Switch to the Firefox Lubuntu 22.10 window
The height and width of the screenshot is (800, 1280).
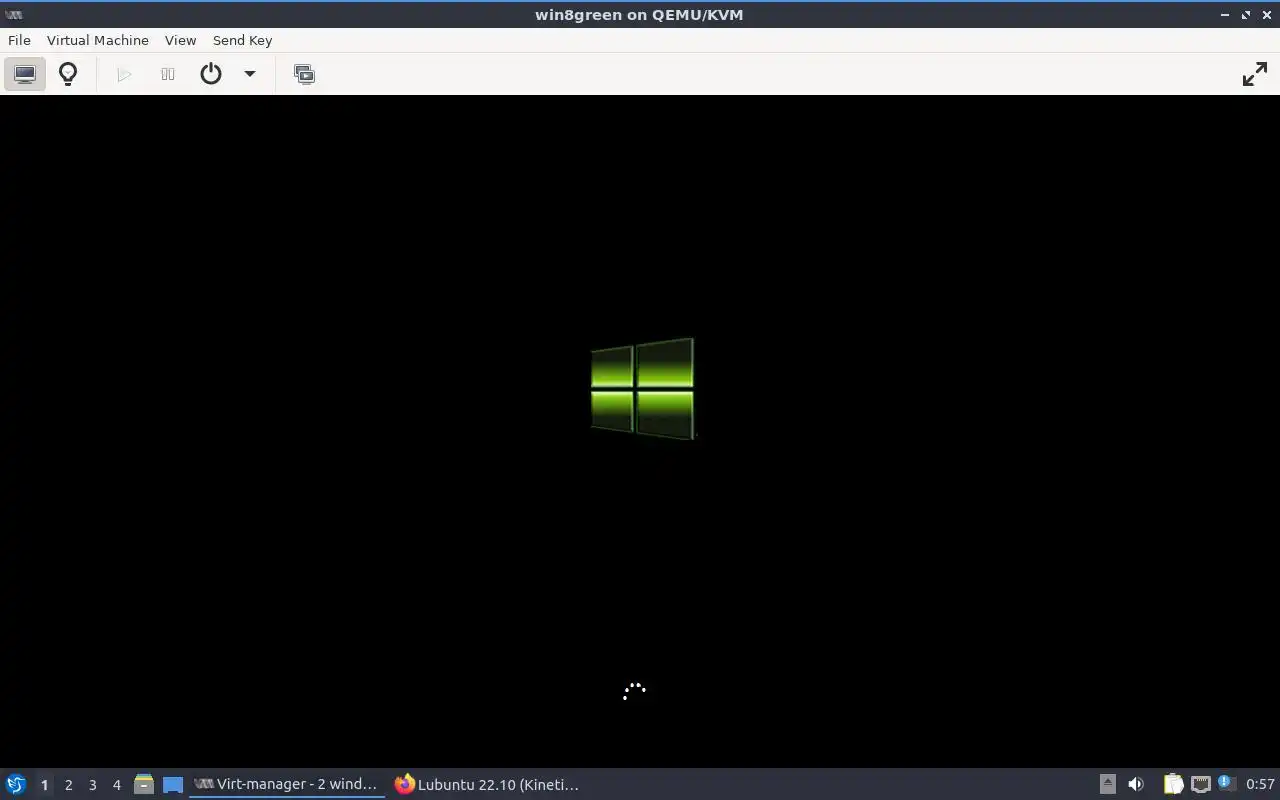tap(488, 784)
